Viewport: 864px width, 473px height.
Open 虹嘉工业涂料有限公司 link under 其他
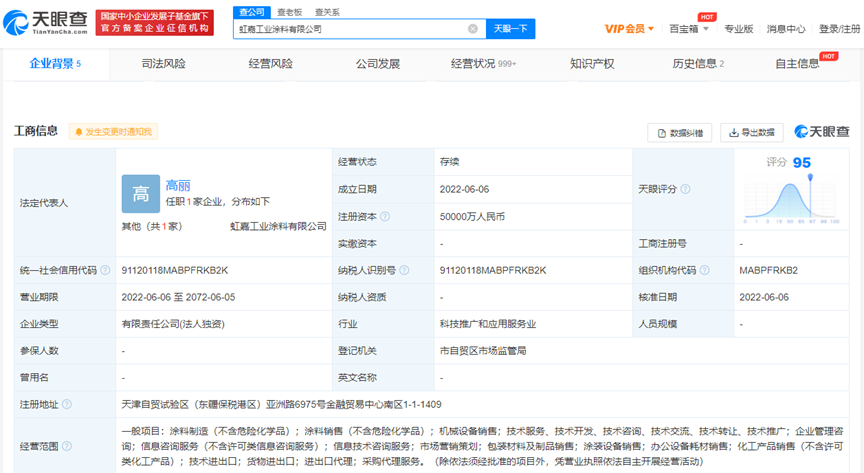point(278,226)
